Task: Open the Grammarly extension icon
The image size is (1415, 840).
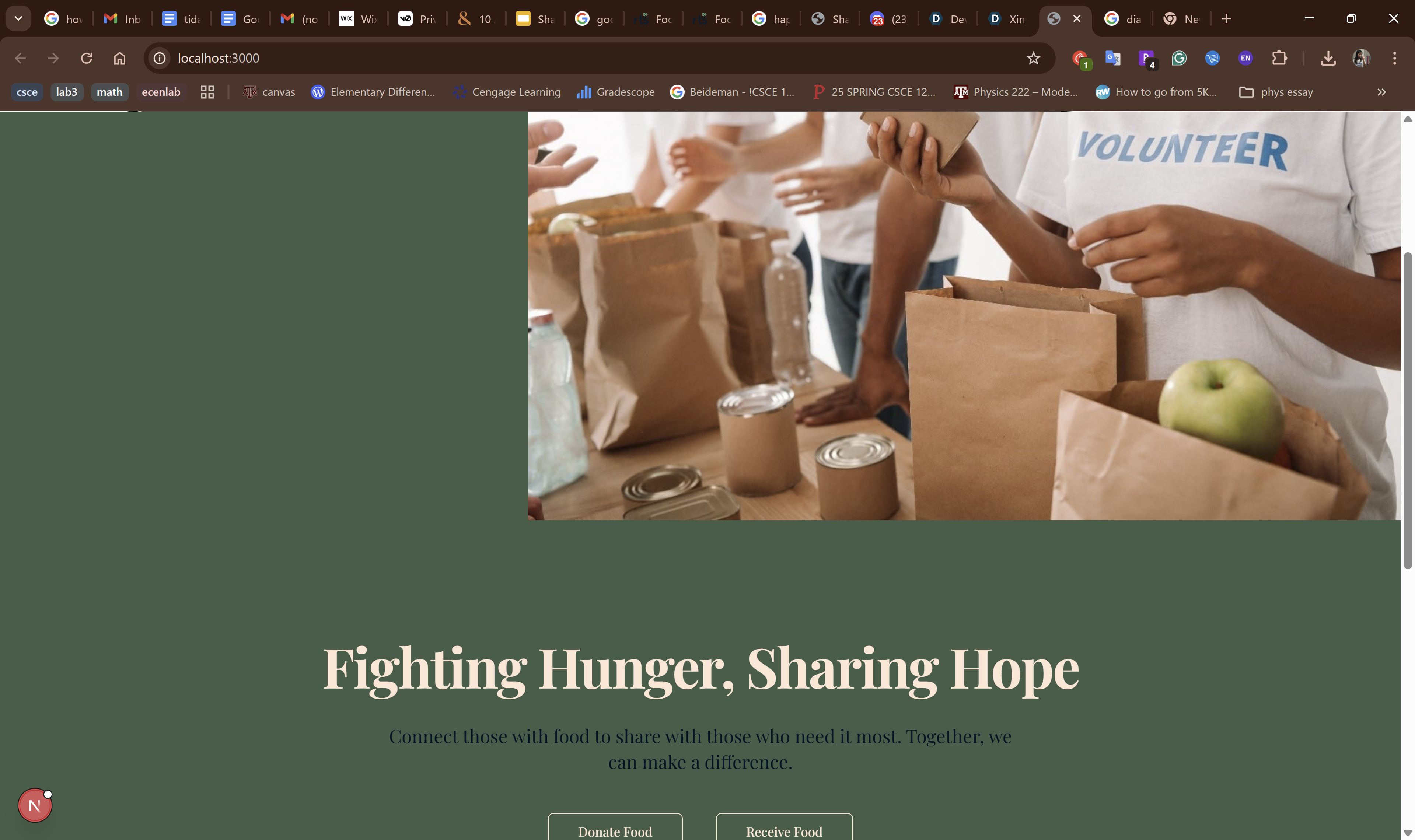Action: pyautogui.click(x=1179, y=58)
